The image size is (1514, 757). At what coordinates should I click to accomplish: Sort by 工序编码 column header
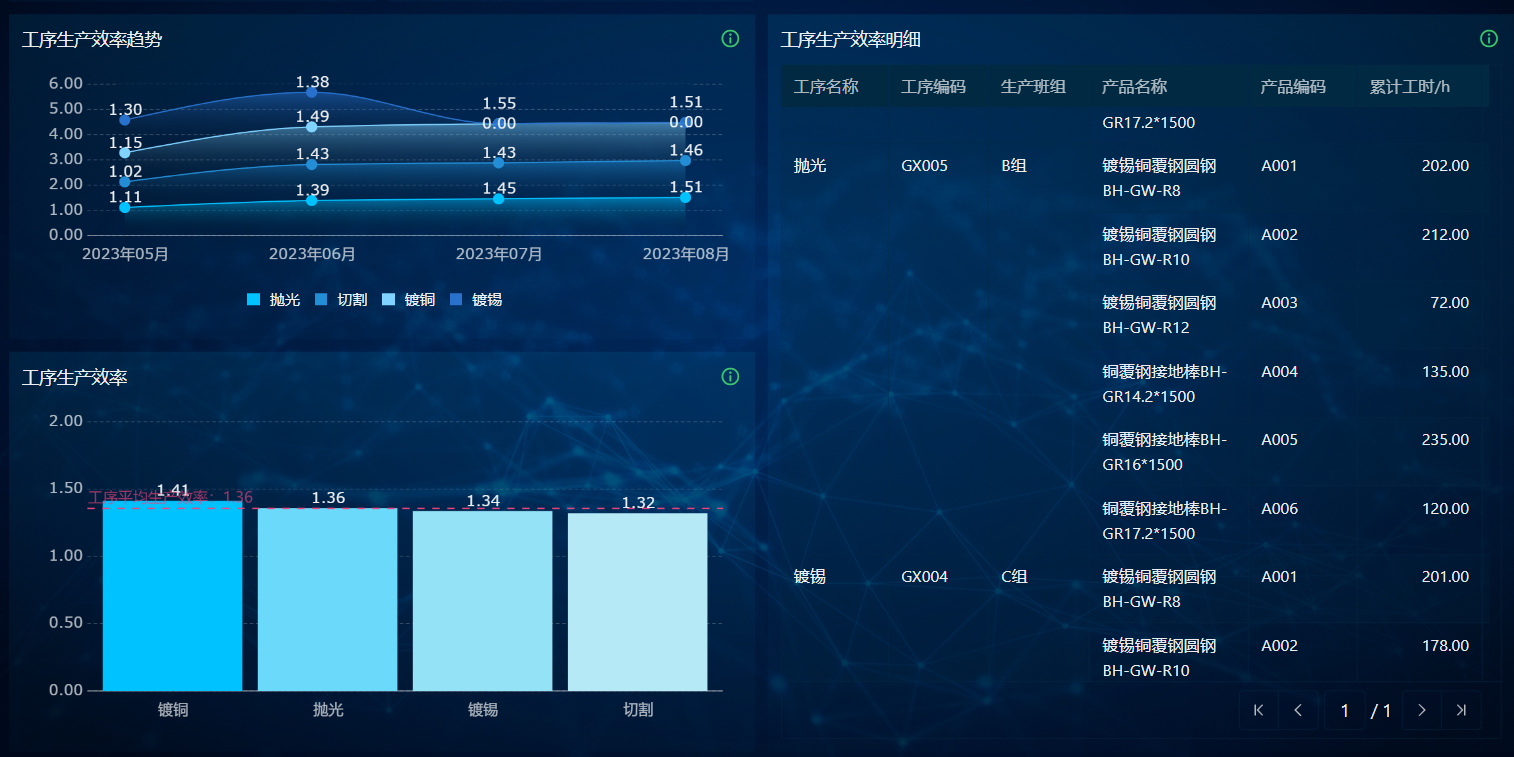click(x=933, y=87)
